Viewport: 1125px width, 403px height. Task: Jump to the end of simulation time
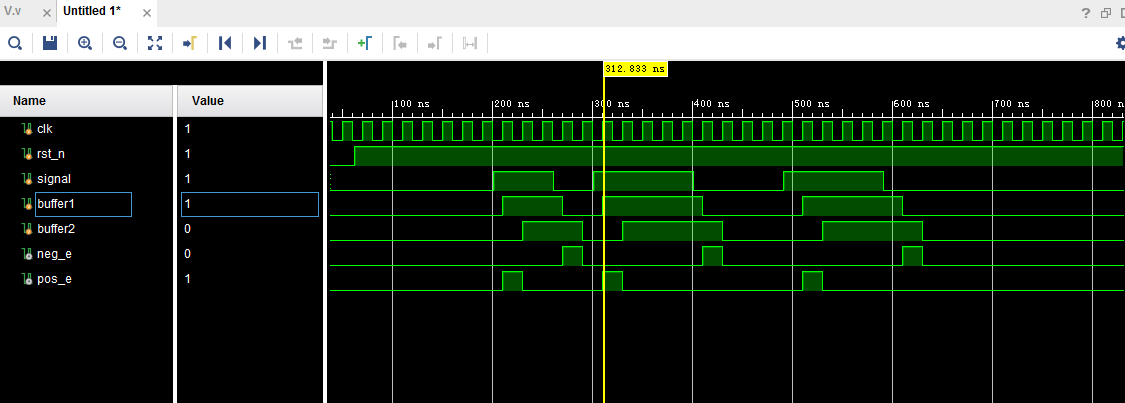click(x=260, y=43)
